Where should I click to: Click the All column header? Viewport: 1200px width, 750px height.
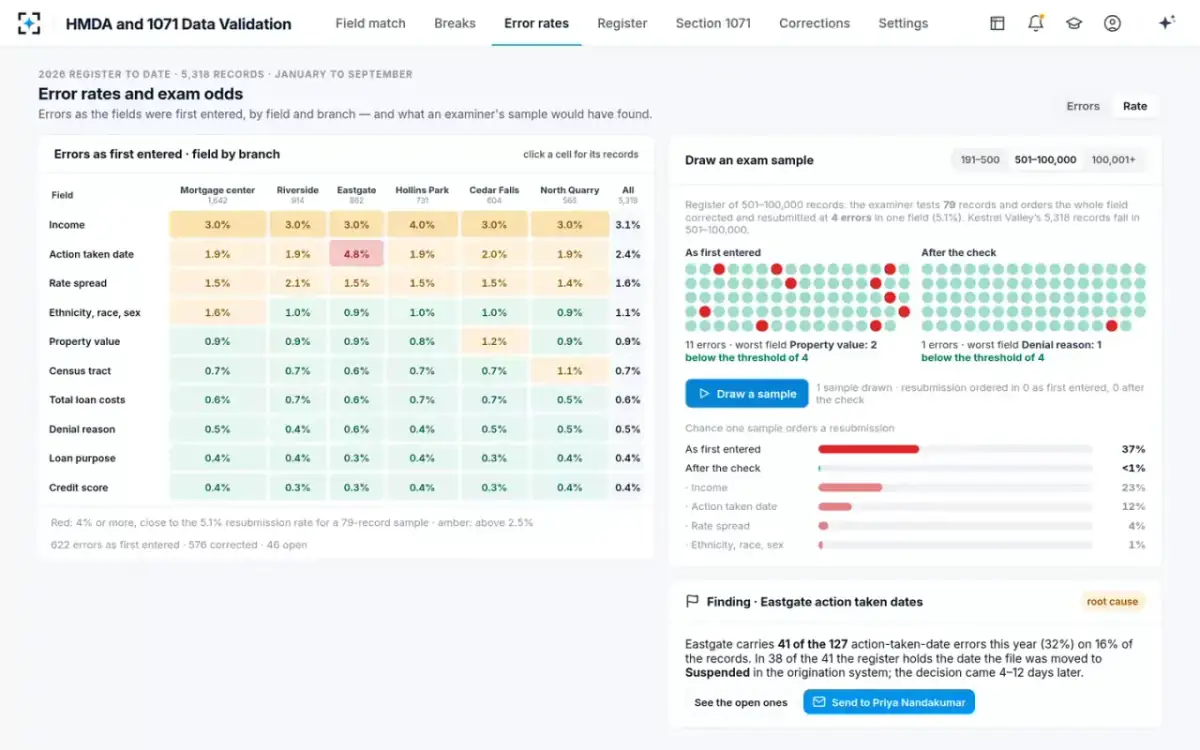point(628,194)
